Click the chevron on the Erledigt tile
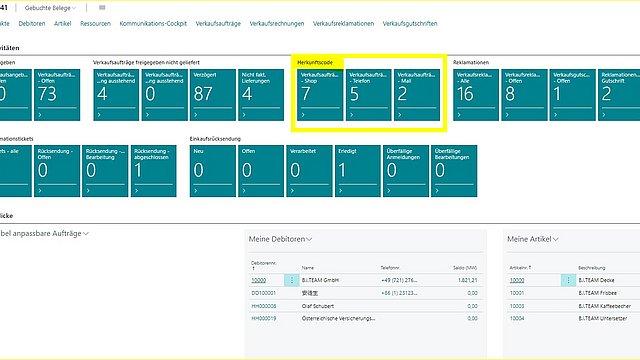Viewport: 640px width, 360px height. click(340, 191)
